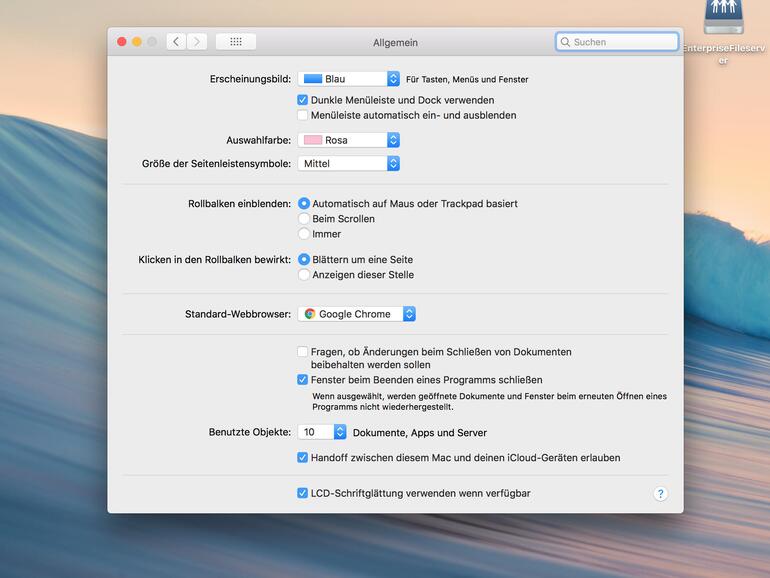Show all preferences grid icon
Screen dimensions: 770x578
click(236, 42)
